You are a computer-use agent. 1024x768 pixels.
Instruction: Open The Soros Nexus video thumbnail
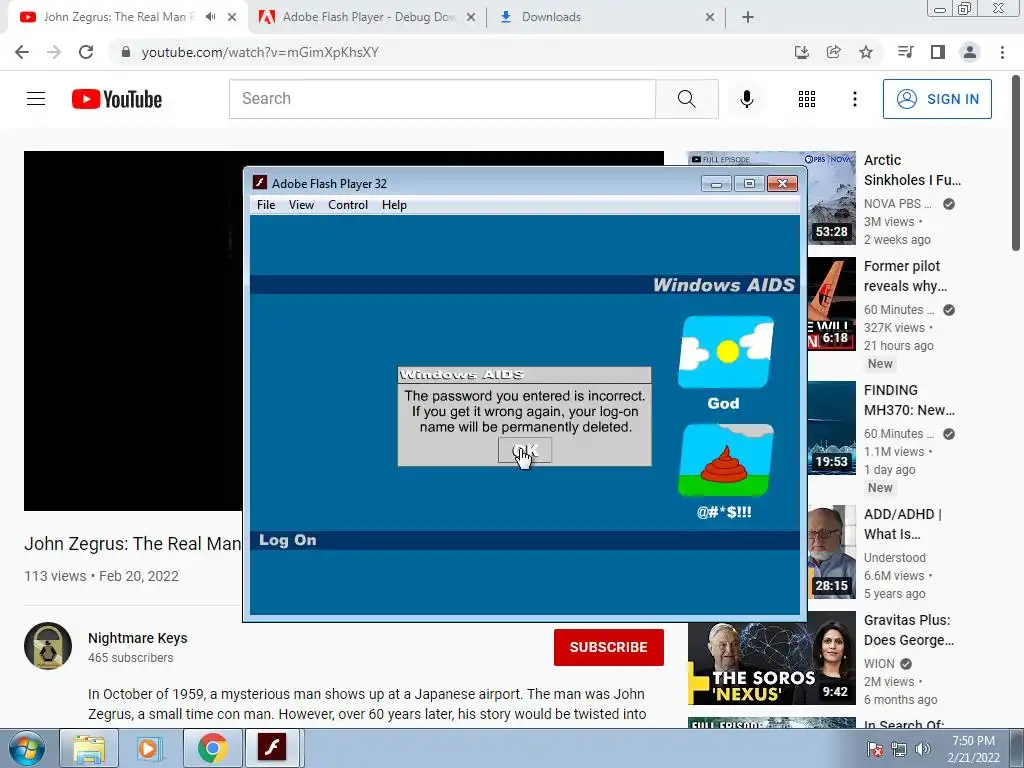click(771, 658)
